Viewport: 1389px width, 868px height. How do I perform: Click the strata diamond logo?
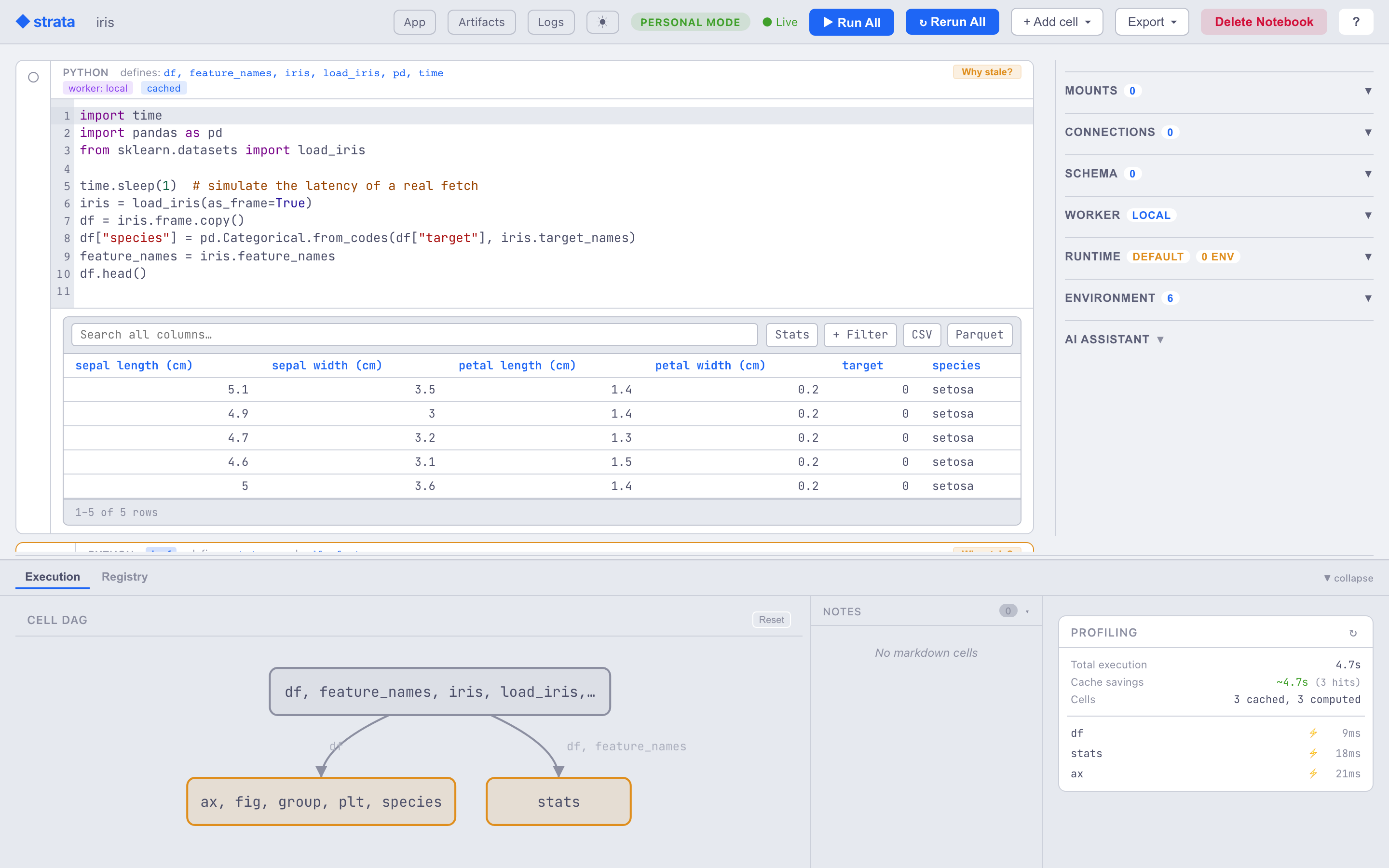pyautogui.click(x=22, y=22)
